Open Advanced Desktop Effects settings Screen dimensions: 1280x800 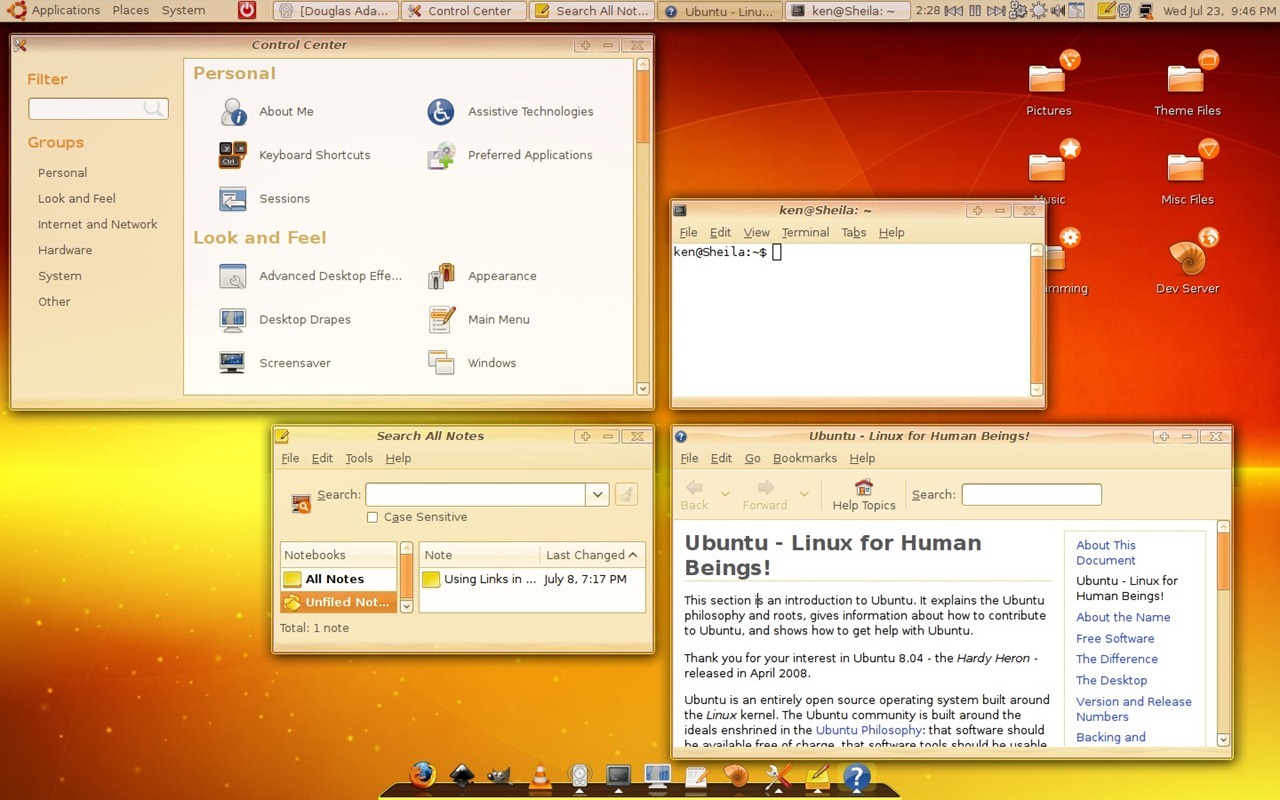[x=310, y=276]
